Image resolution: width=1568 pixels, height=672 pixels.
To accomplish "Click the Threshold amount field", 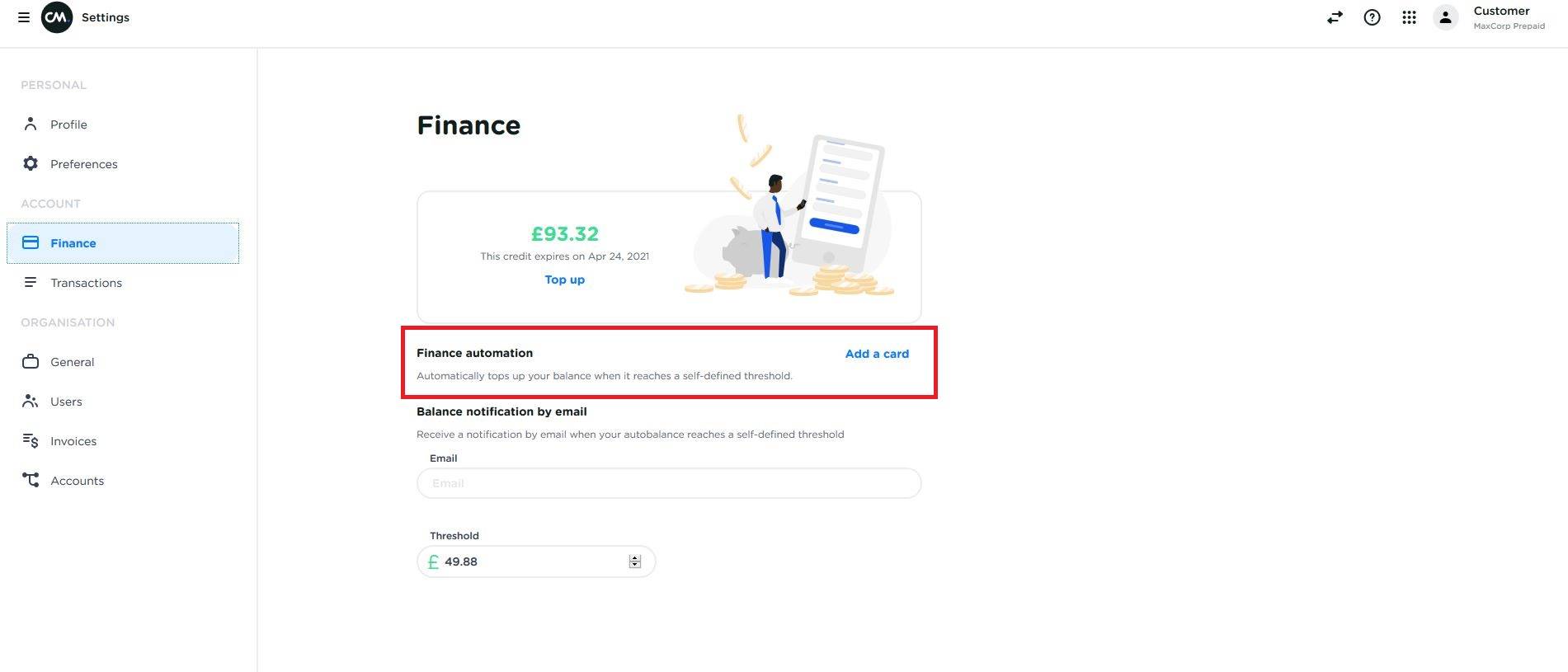I will [x=528, y=562].
